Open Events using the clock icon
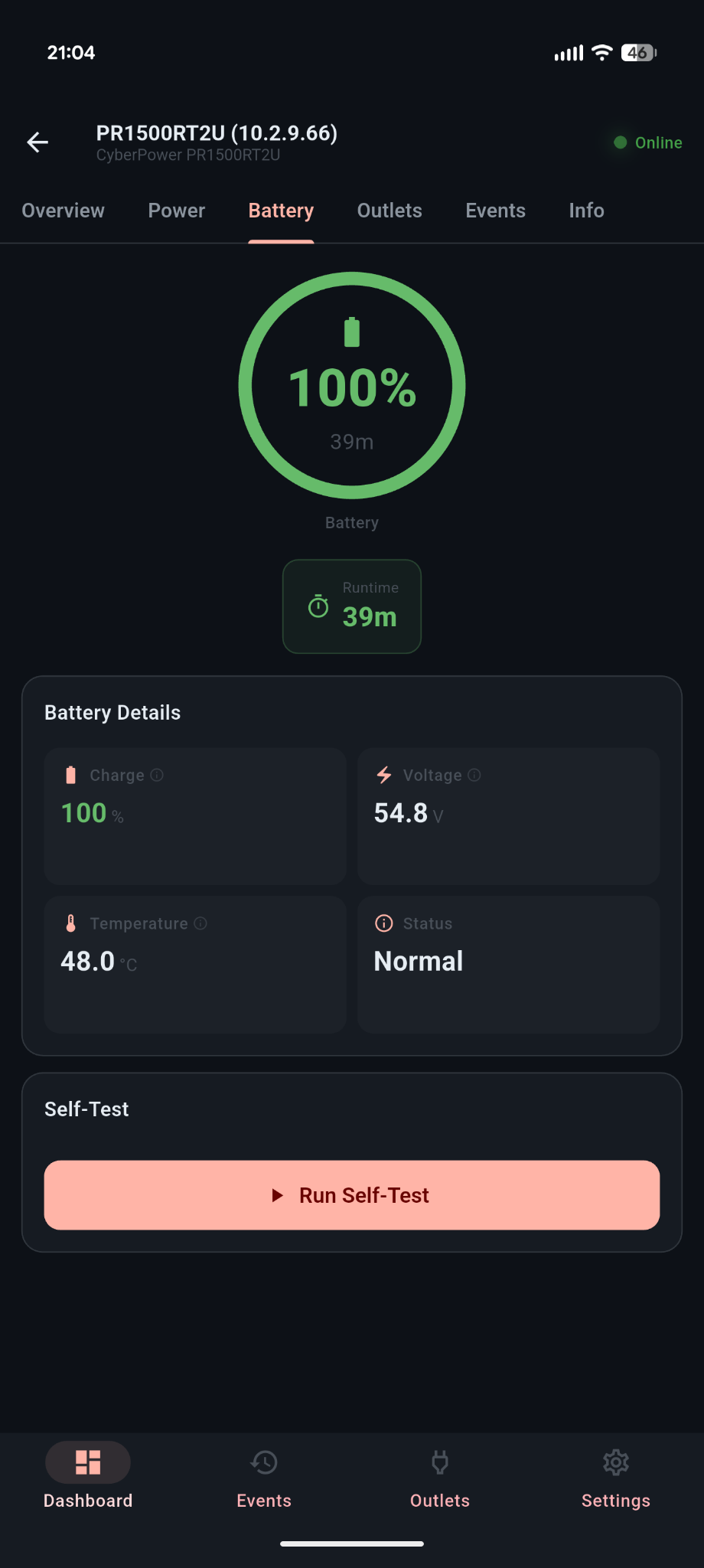The width and height of the screenshot is (704, 1568). pyautogui.click(x=263, y=1462)
